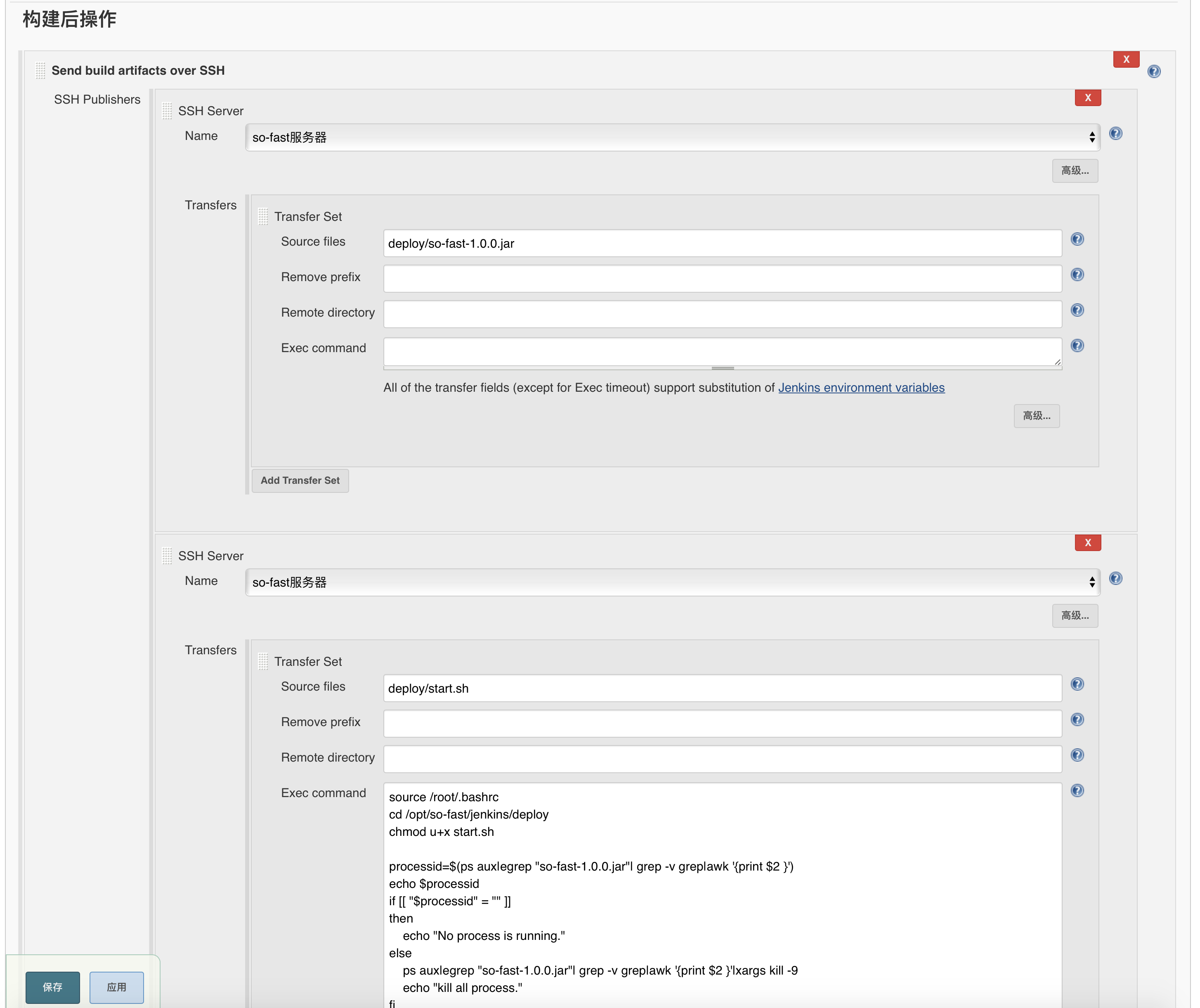Open help for first Remove prefix field
Screen dimensions: 1200x1008
pos(1077,275)
